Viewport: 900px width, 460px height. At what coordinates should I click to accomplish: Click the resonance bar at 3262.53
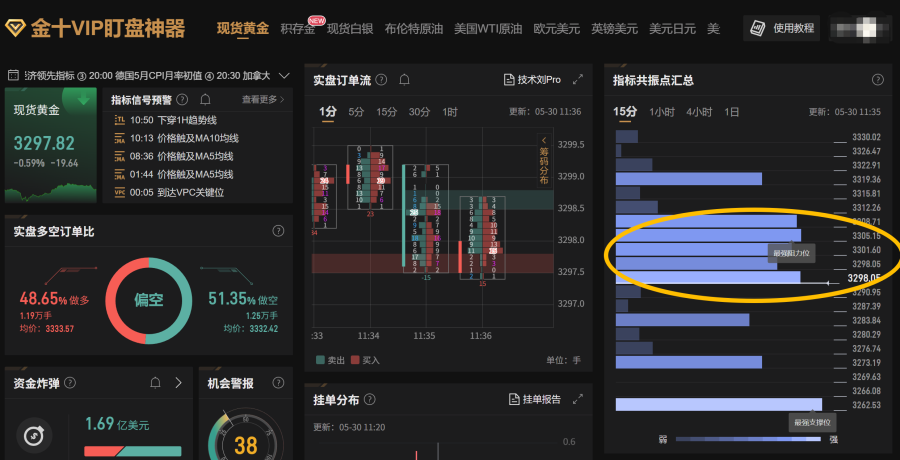point(719,404)
